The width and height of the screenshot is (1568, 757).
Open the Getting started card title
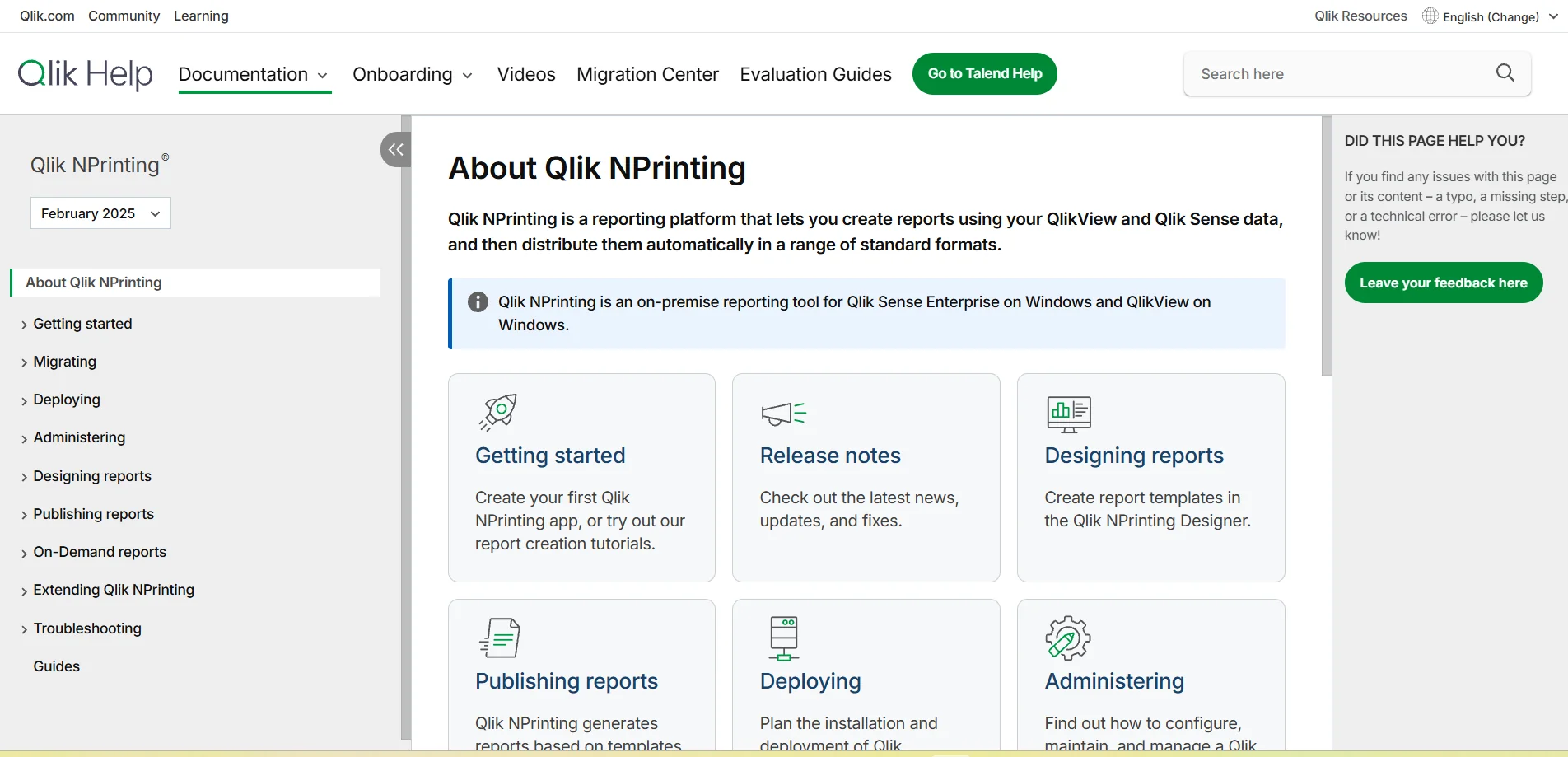coord(550,456)
